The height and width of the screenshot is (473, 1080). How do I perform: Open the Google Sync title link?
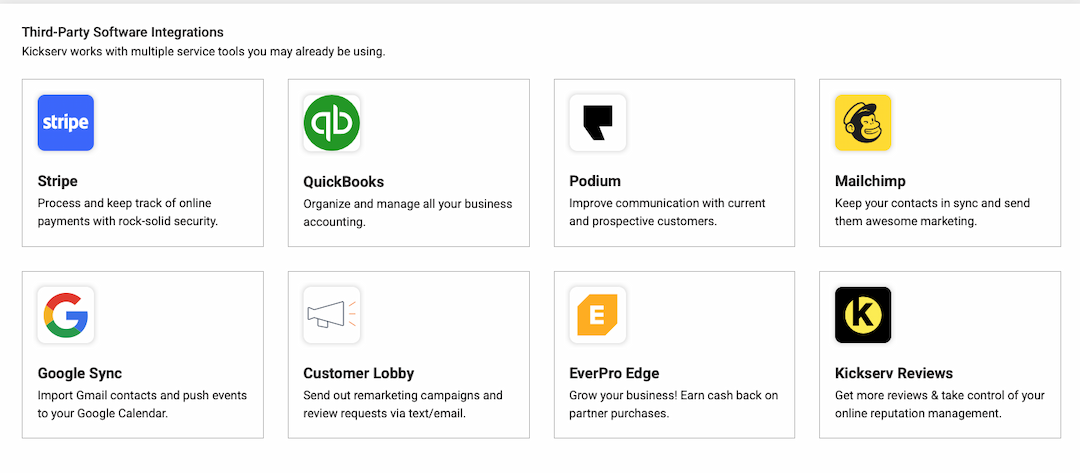point(80,373)
